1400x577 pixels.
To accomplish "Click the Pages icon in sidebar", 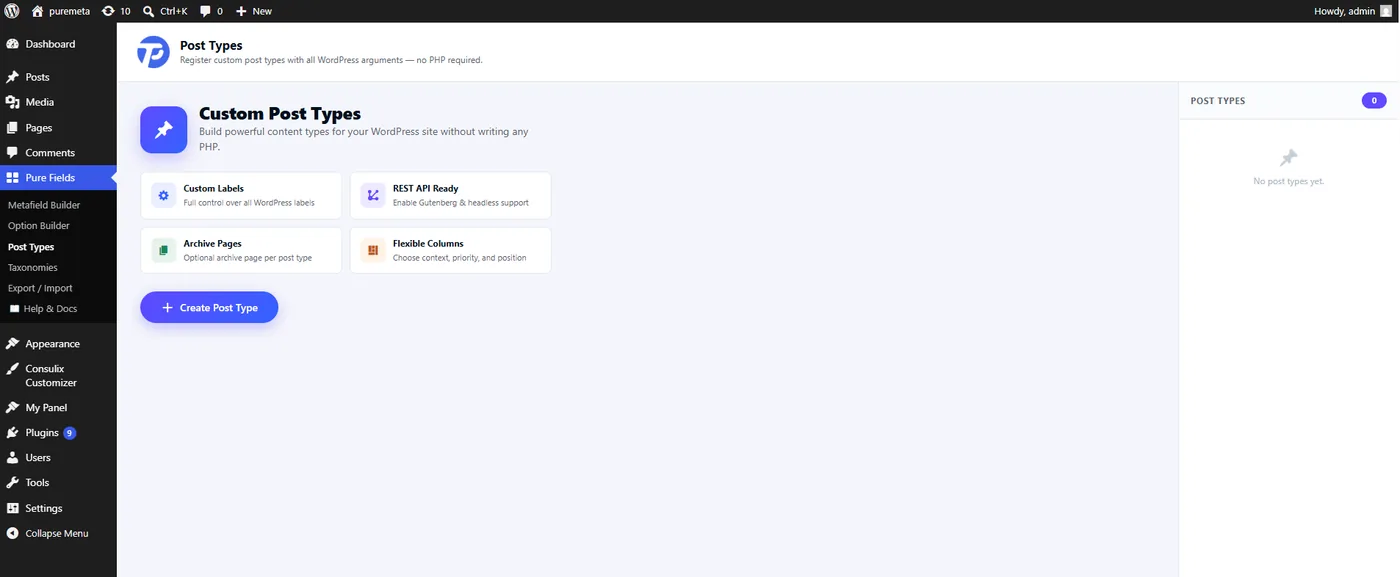I will 12,128.
